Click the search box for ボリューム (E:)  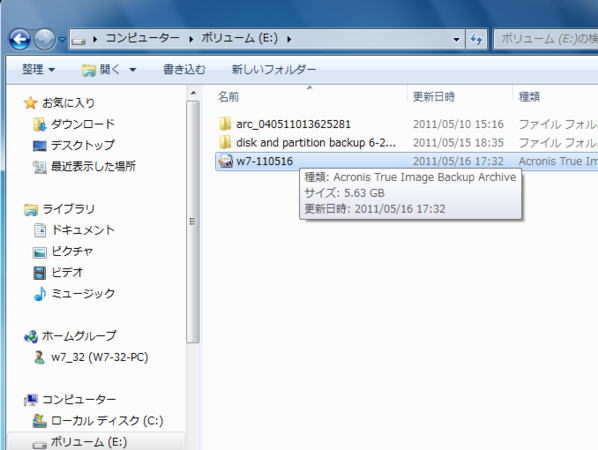tap(546, 39)
